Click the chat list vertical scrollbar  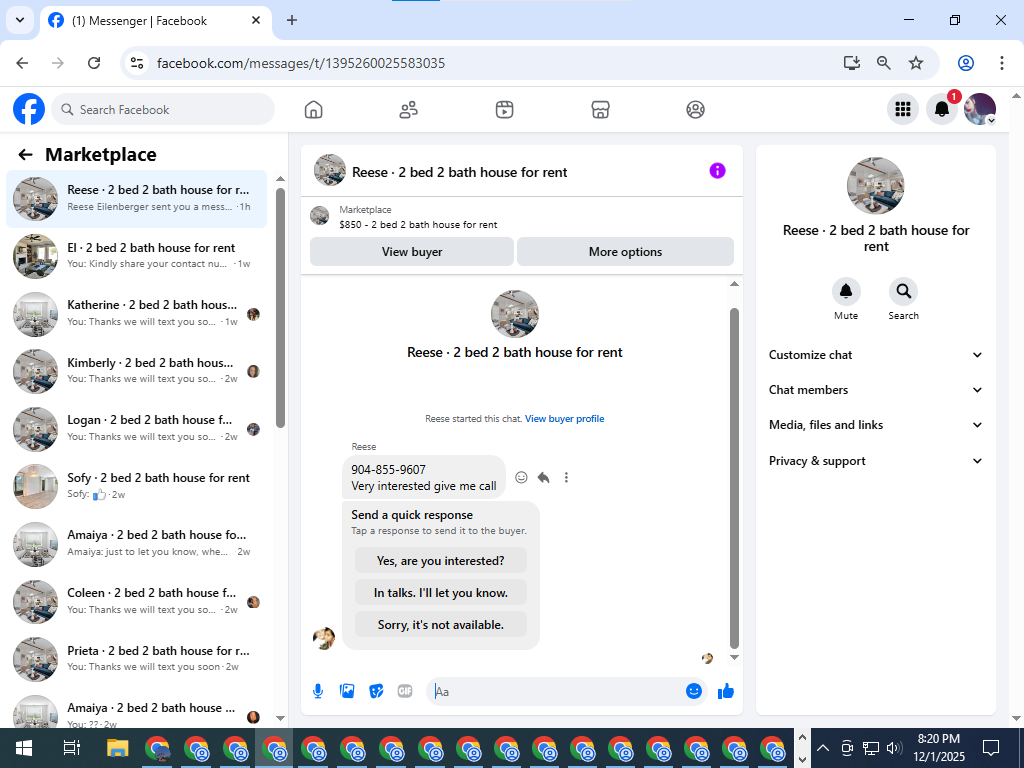(x=280, y=307)
